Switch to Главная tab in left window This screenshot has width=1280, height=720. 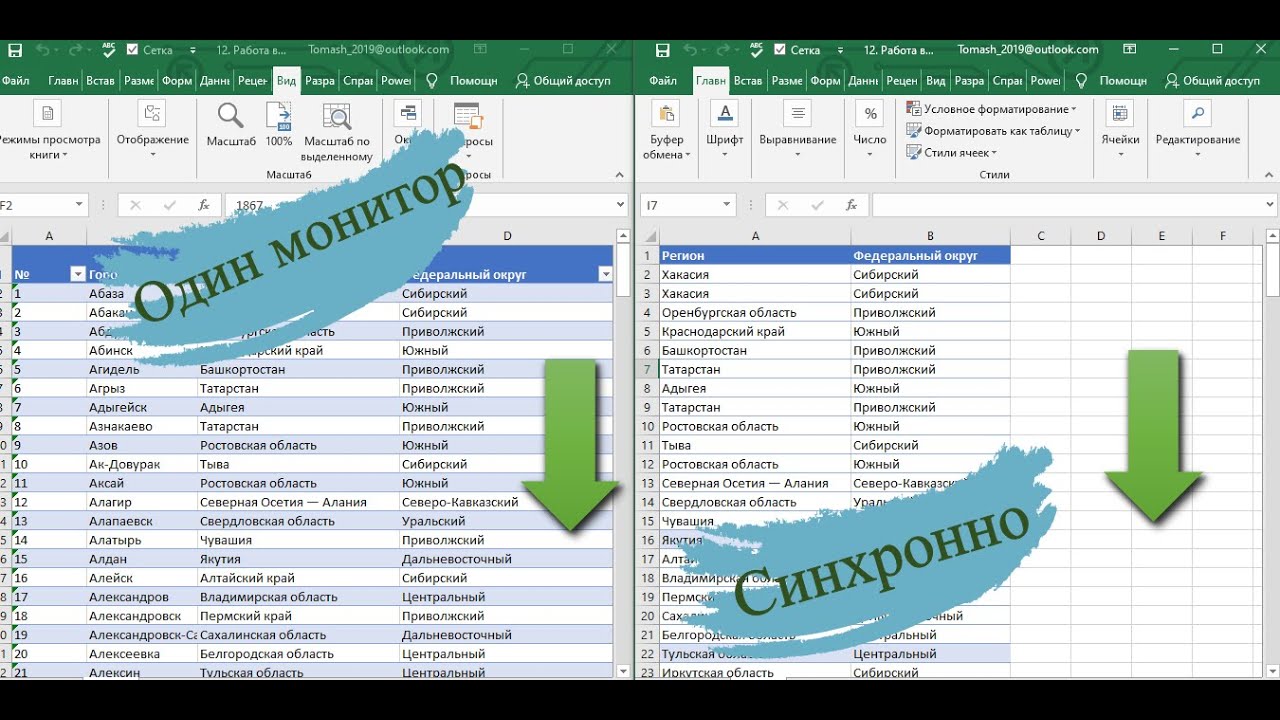coord(63,81)
